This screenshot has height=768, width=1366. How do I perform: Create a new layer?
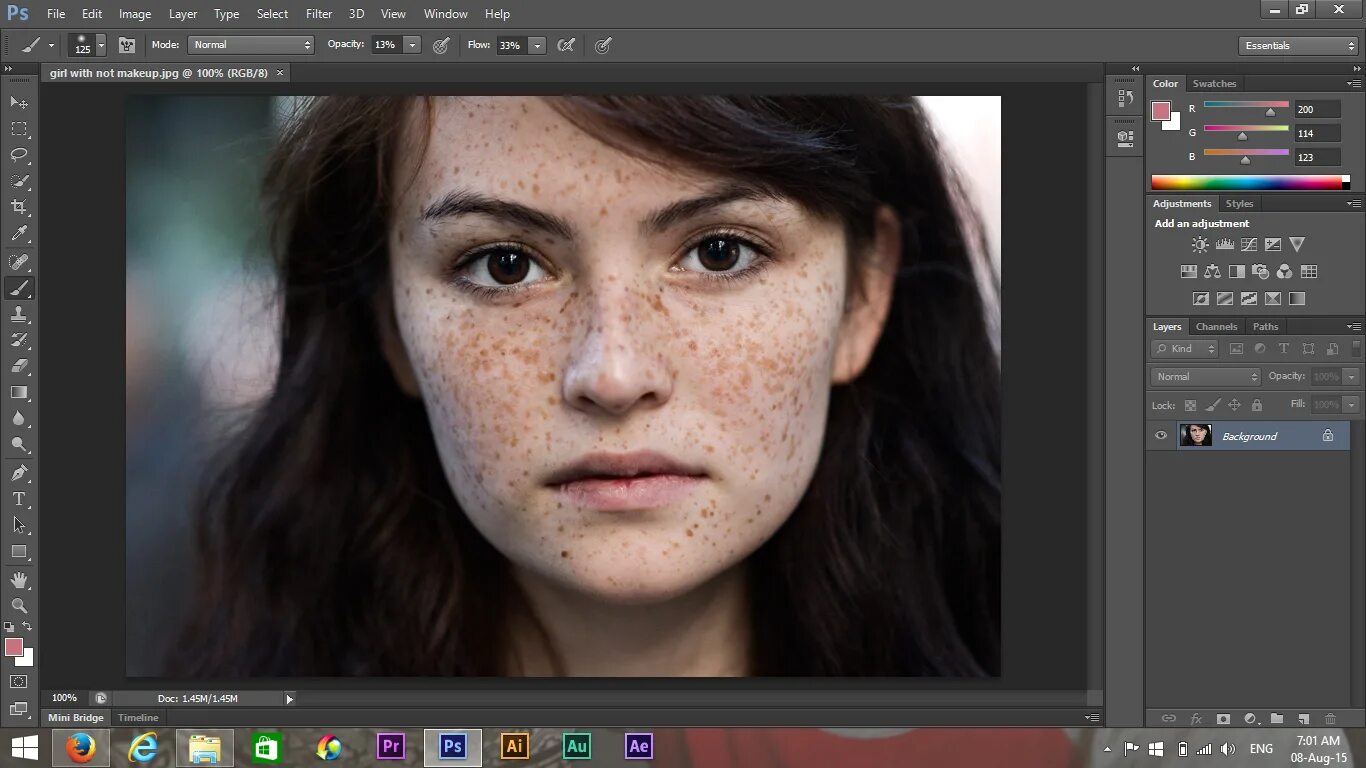[1303, 718]
